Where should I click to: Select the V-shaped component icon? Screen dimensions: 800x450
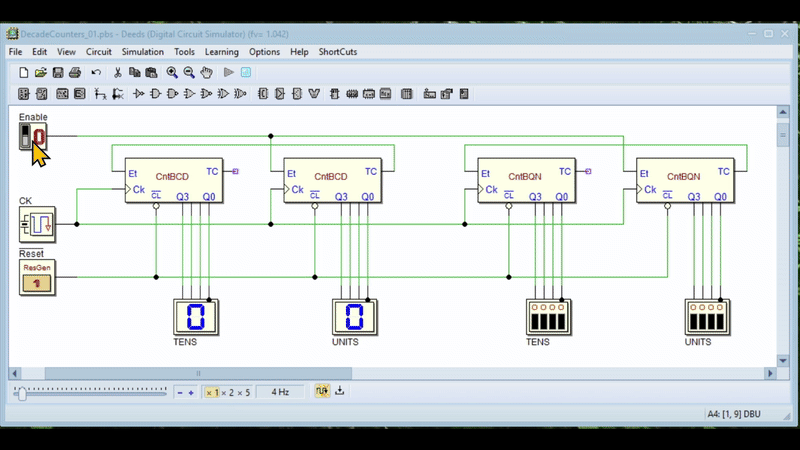coord(314,94)
